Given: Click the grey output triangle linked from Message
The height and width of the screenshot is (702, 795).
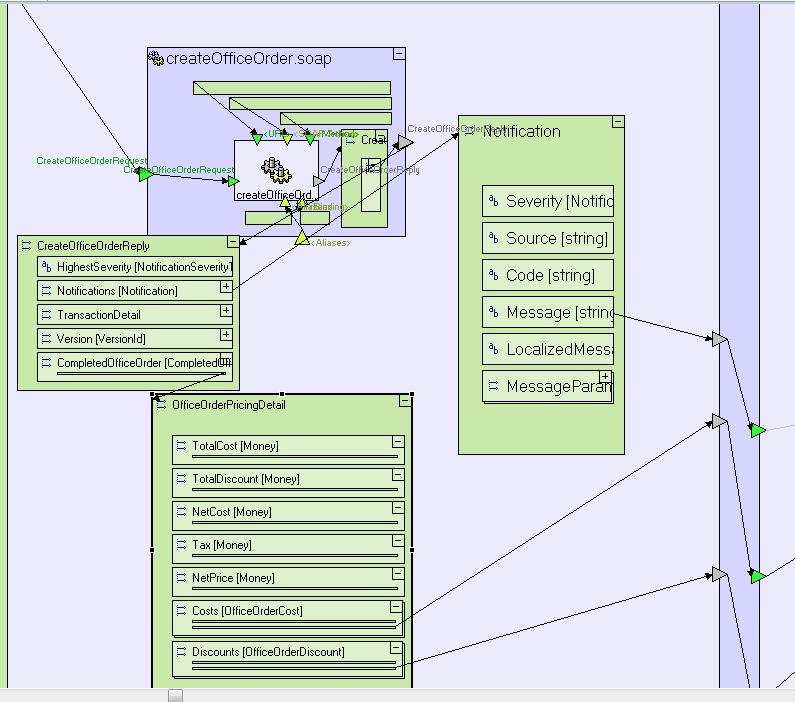Looking at the screenshot, I should coord(718,340).
